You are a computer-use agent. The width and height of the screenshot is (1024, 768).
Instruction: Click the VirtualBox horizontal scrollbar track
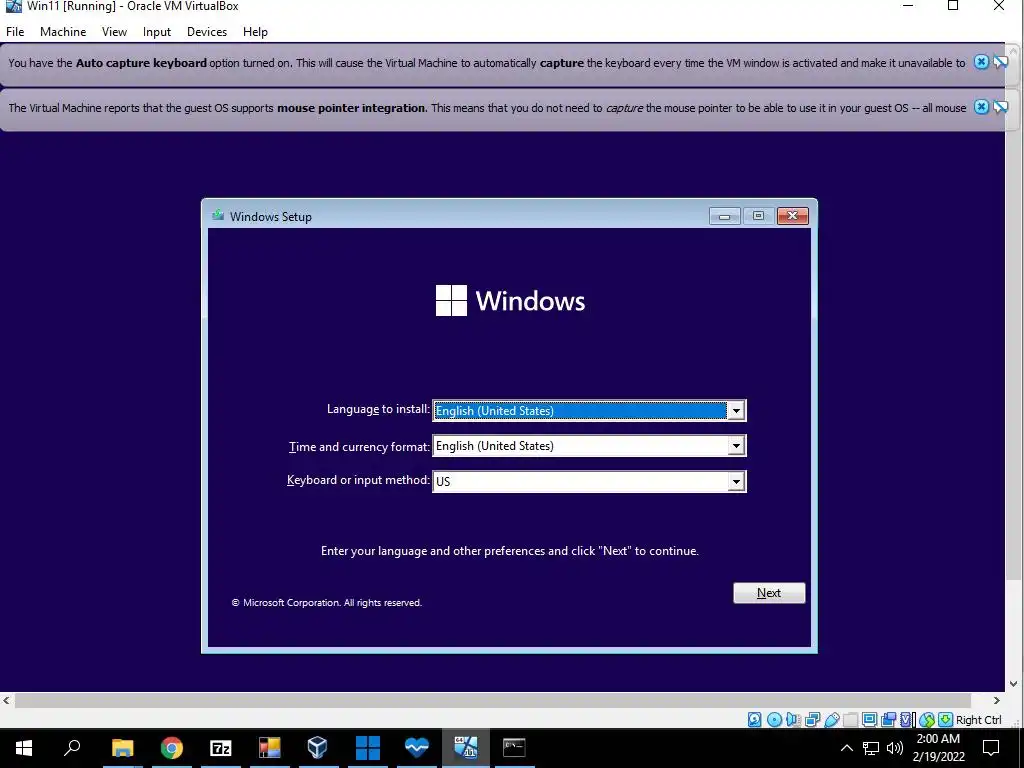(493, 701)
